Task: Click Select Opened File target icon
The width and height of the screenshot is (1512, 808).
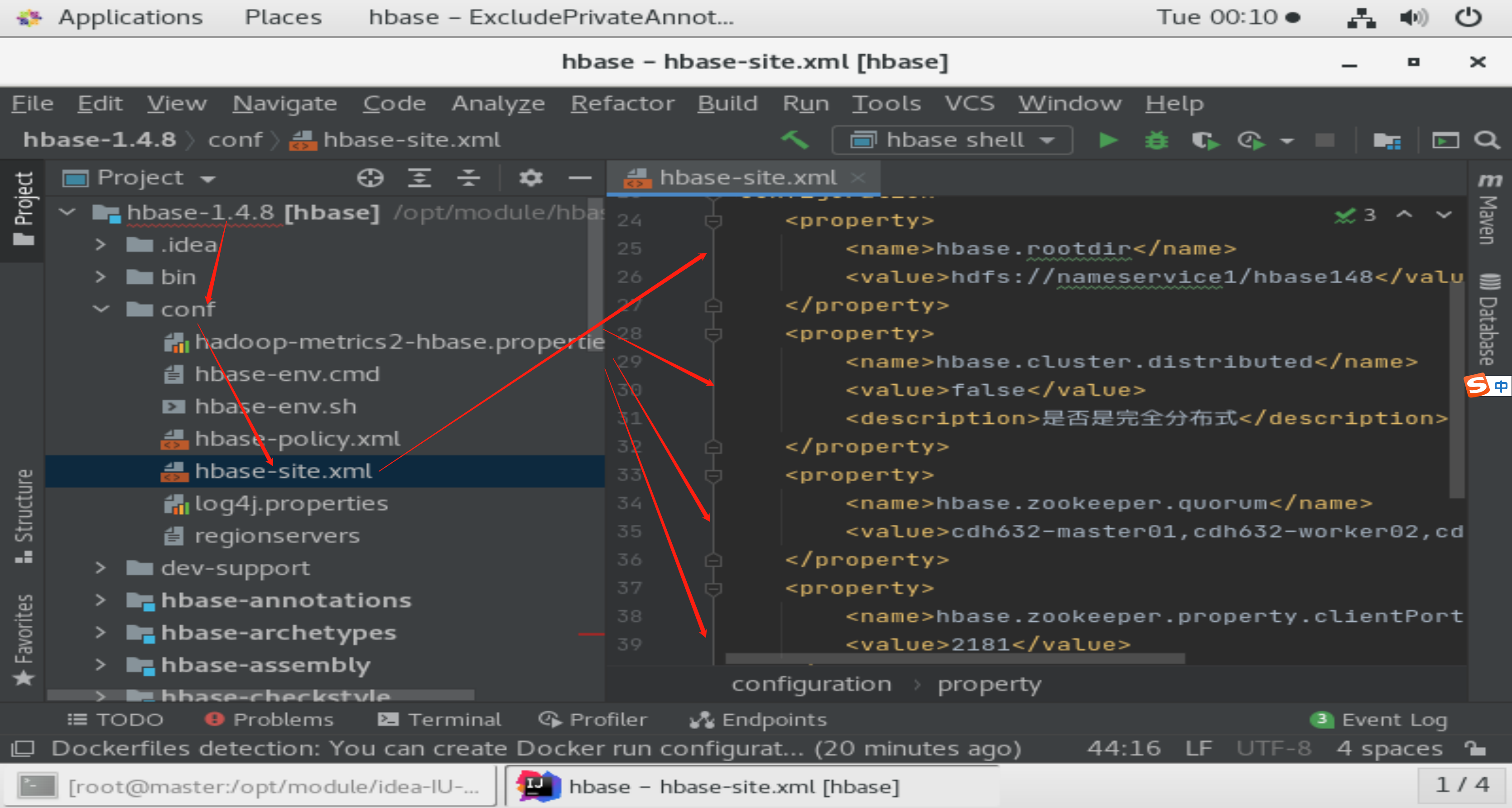Action: 370,177
